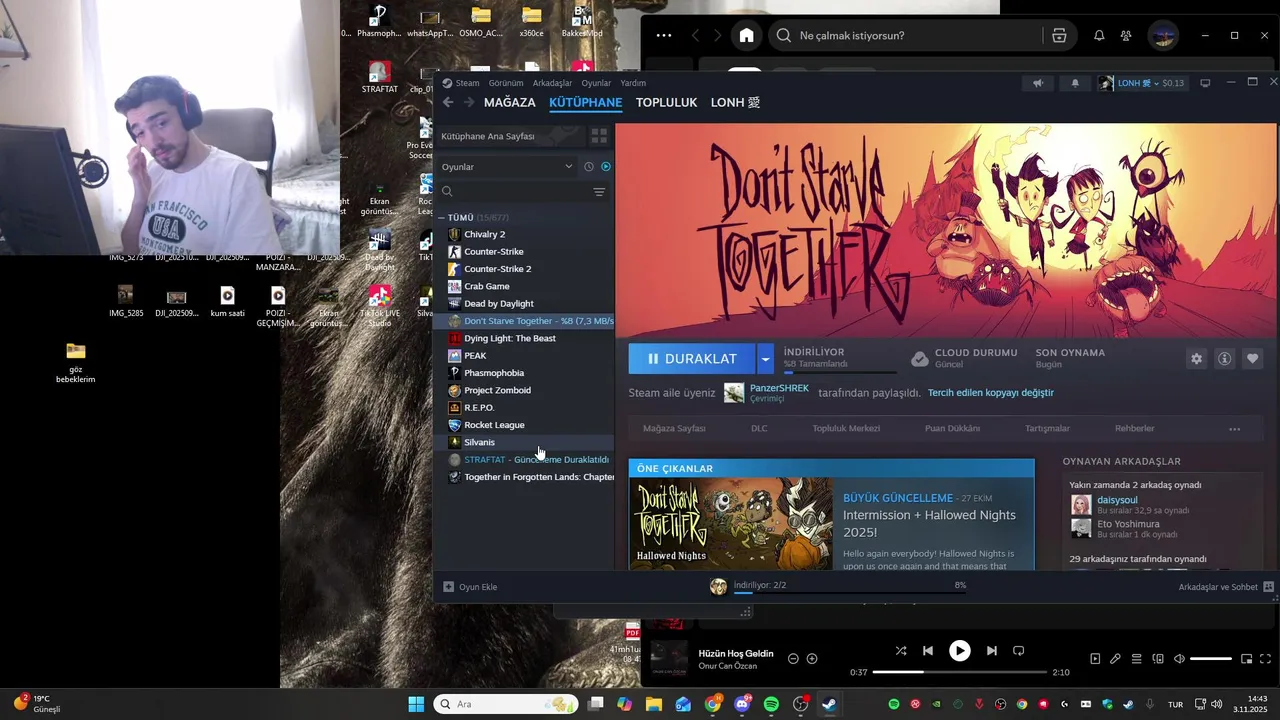Select Counter-Strike 2 in the game list

524,269
